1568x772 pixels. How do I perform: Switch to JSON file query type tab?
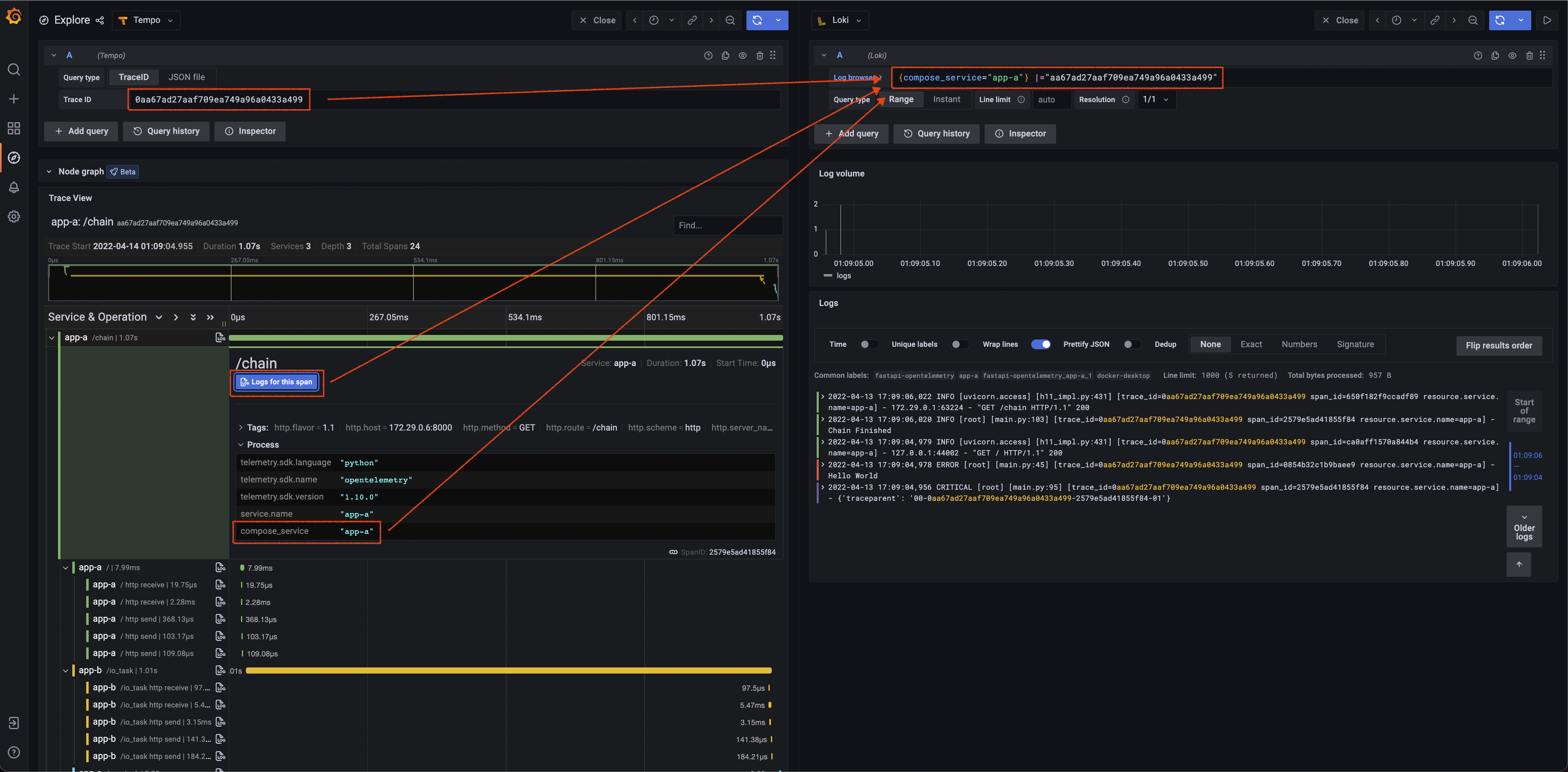tap(186, 77)
